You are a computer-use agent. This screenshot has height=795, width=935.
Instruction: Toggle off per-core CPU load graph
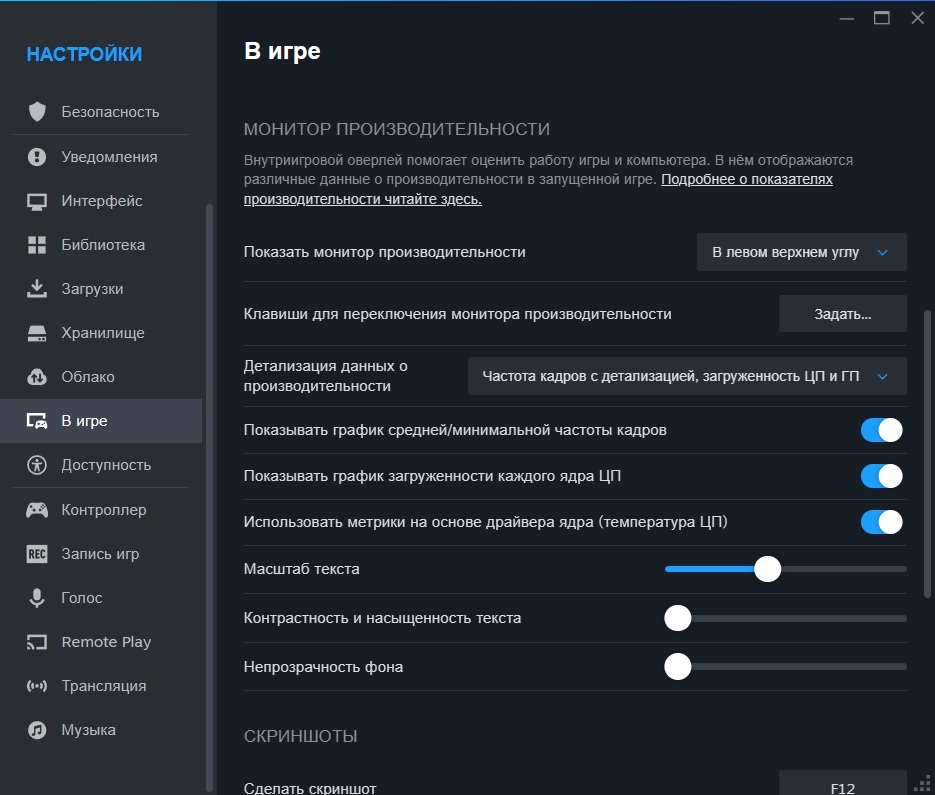click(881, 476)
